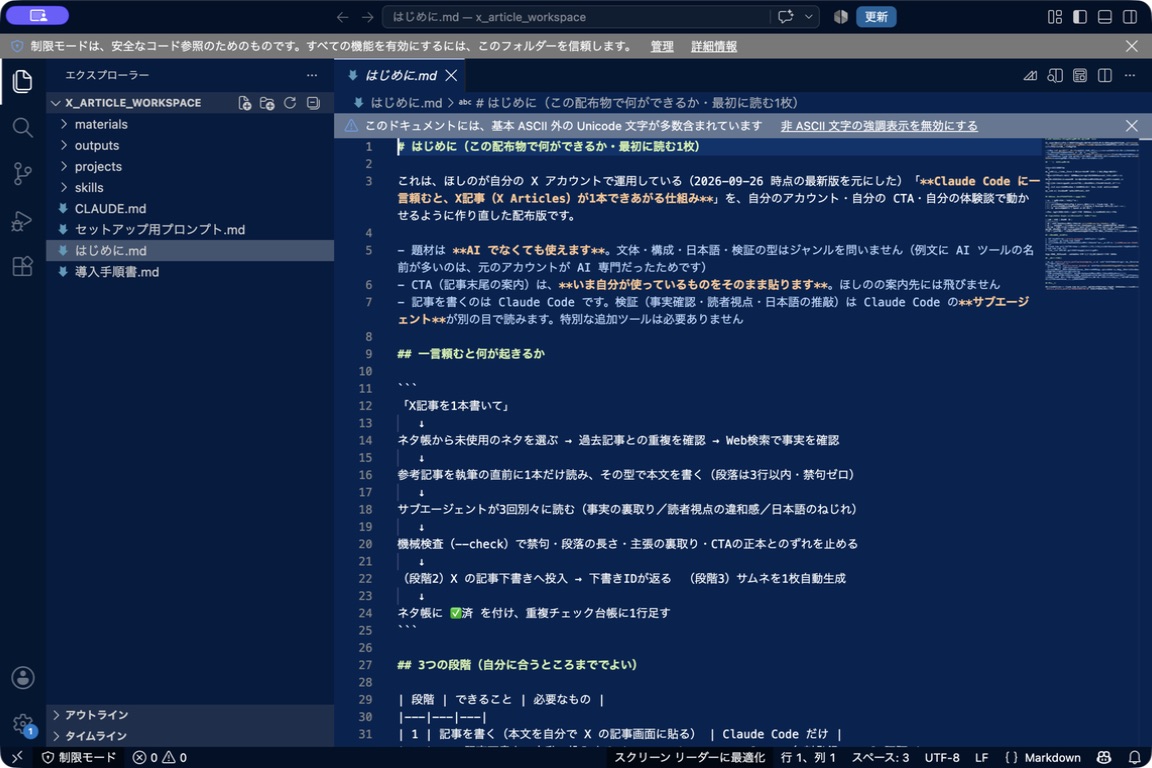This screenshot has width=1152, height=768.
Task: Open the 詳細情報 link
Action: click(x=713, y=46)
